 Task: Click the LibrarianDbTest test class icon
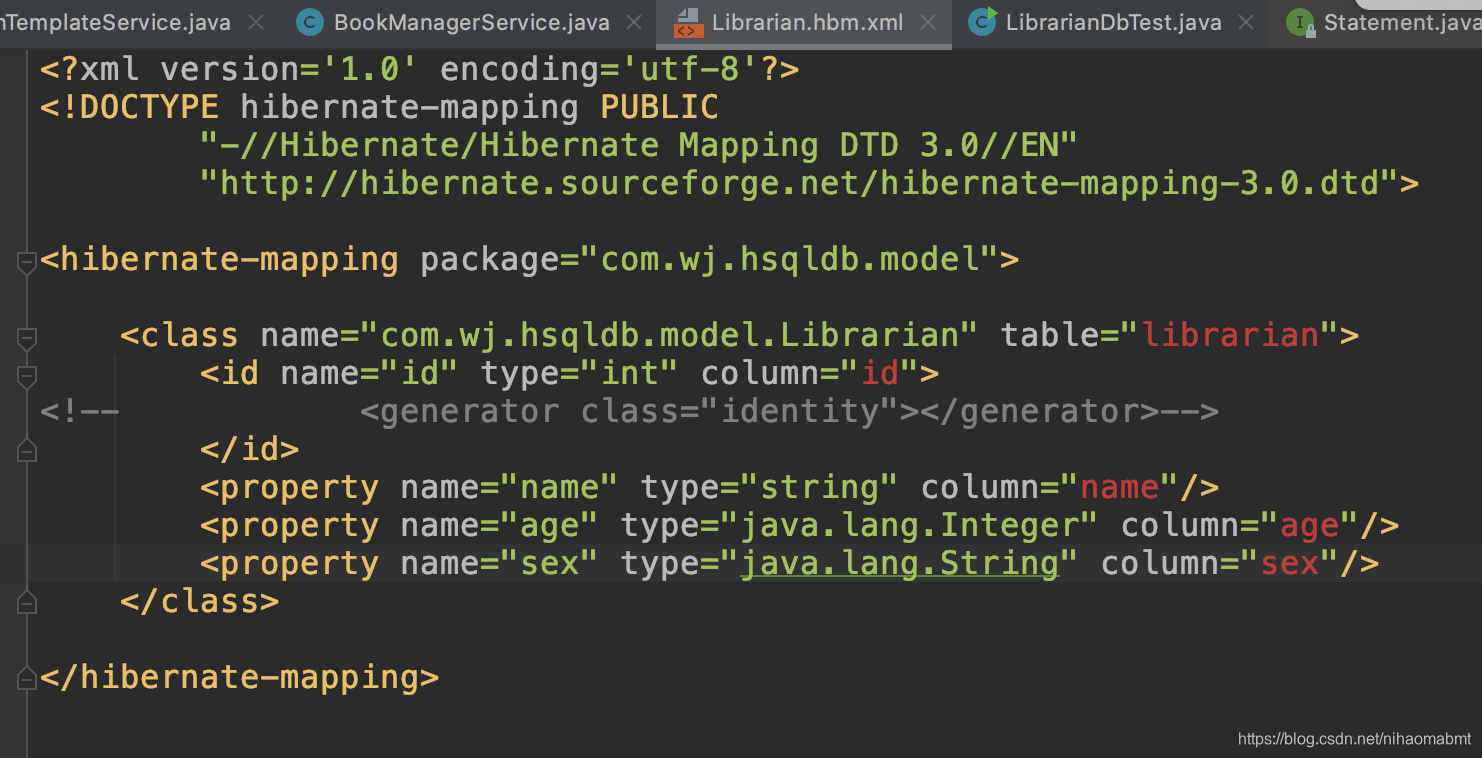coord(983,22)
